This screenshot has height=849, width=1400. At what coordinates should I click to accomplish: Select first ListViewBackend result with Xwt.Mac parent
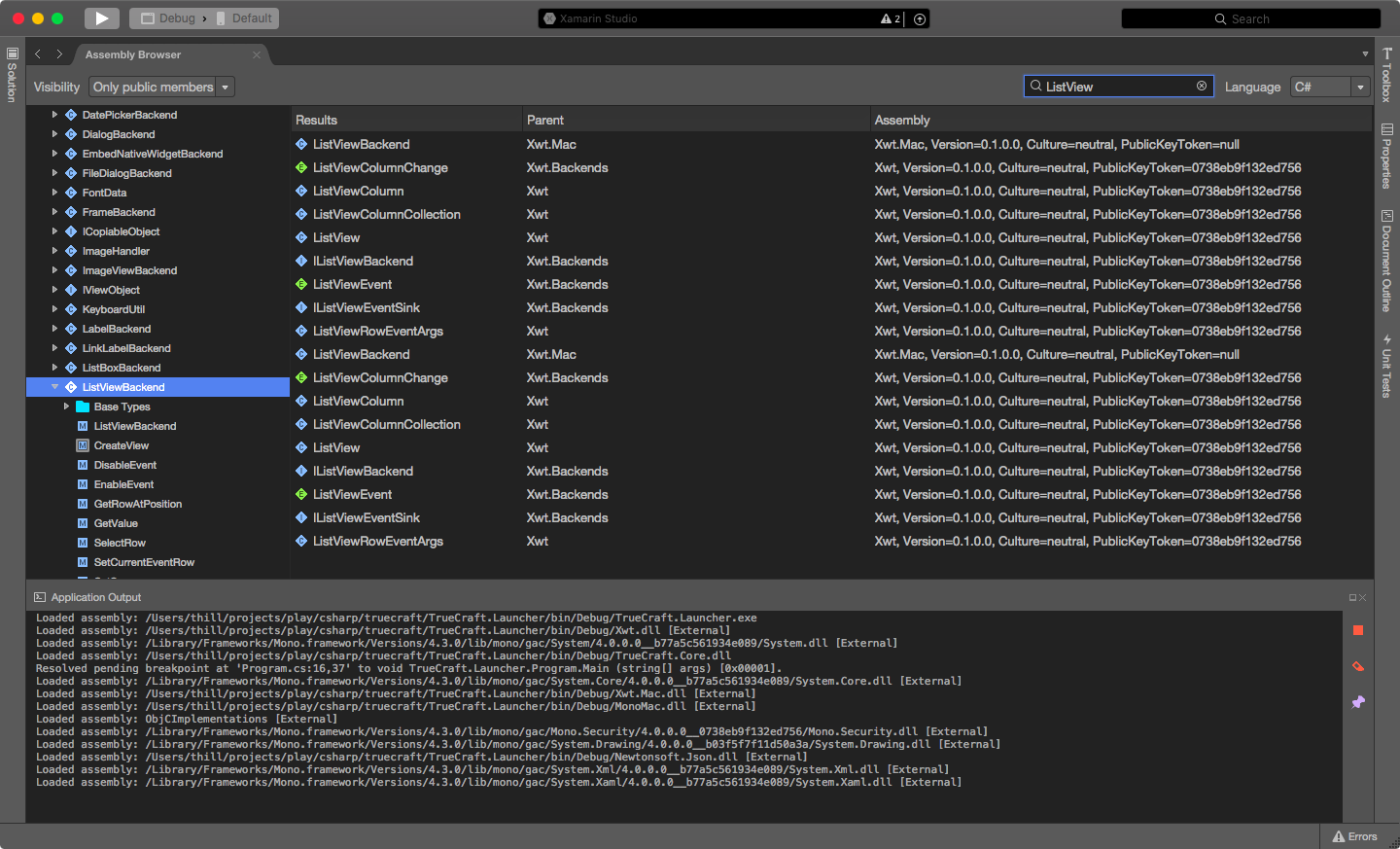pos(832,144)
